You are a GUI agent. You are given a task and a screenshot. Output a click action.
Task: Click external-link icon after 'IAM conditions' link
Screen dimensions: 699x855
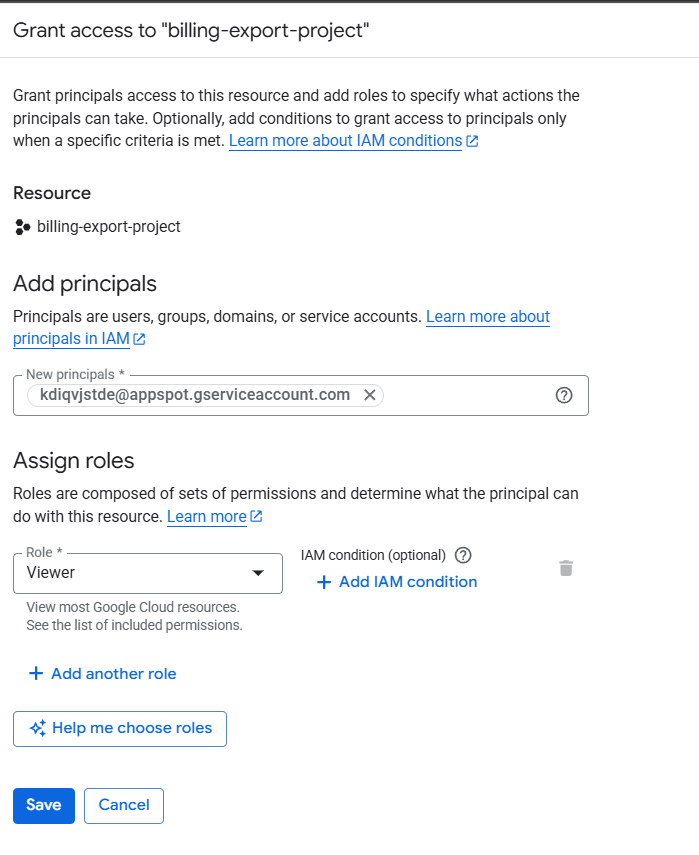click(x=472, y=142)
